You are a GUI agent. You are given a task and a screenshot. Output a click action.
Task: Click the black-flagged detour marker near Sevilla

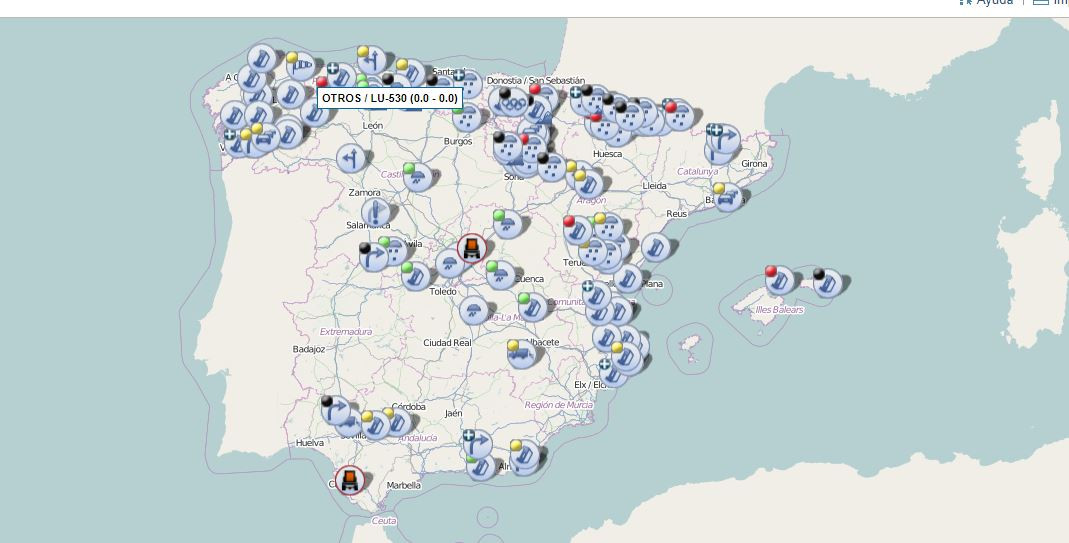point(337,411)
